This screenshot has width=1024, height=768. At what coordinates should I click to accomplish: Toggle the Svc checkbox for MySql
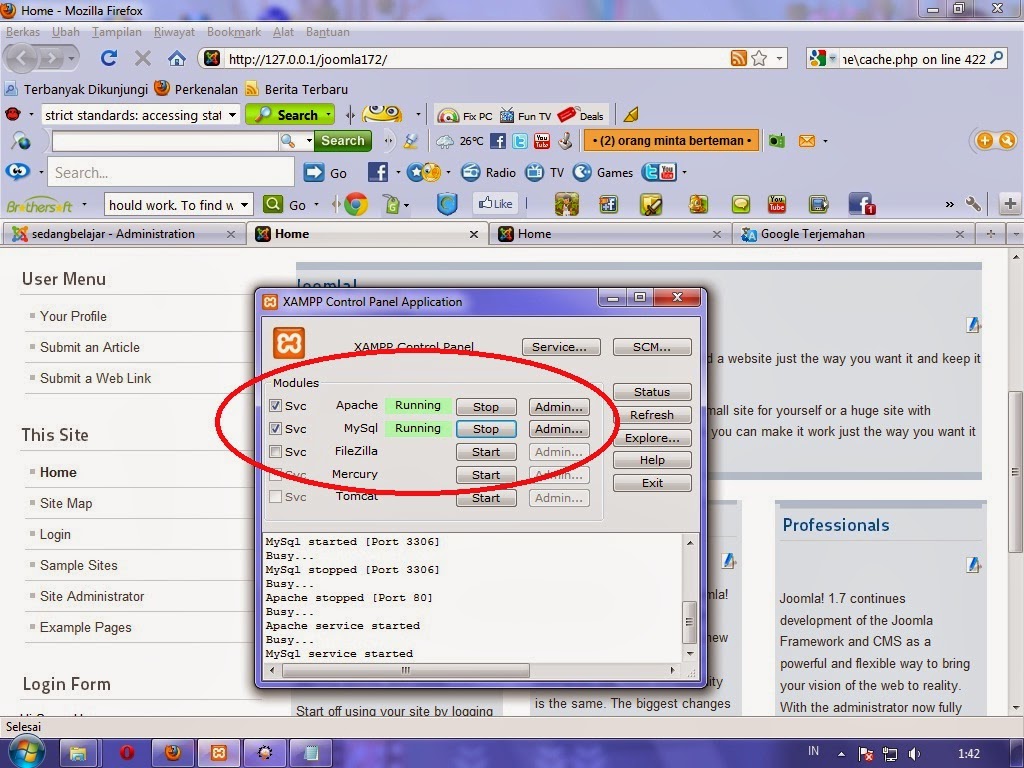coord(276,429)
